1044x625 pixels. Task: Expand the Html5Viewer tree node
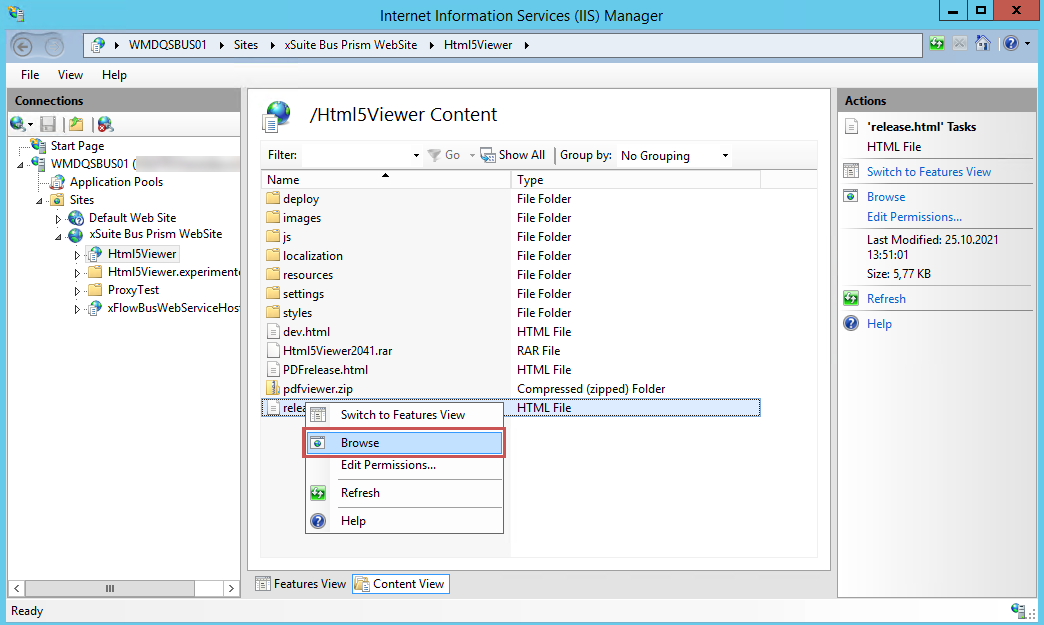point(77,255)
